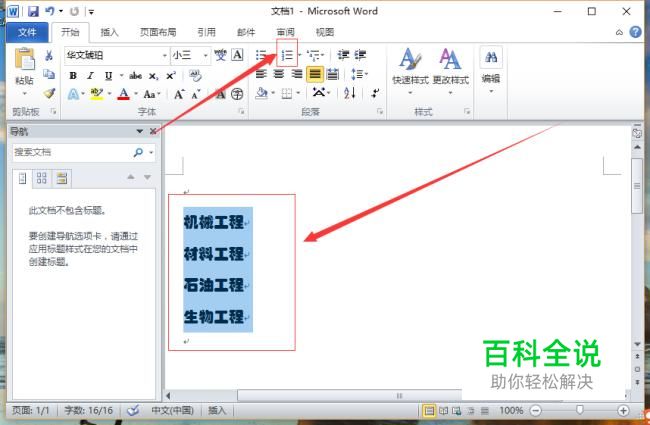Toggle strikethrough abc formatting
The image size is (650, 425).
[135, 75]
